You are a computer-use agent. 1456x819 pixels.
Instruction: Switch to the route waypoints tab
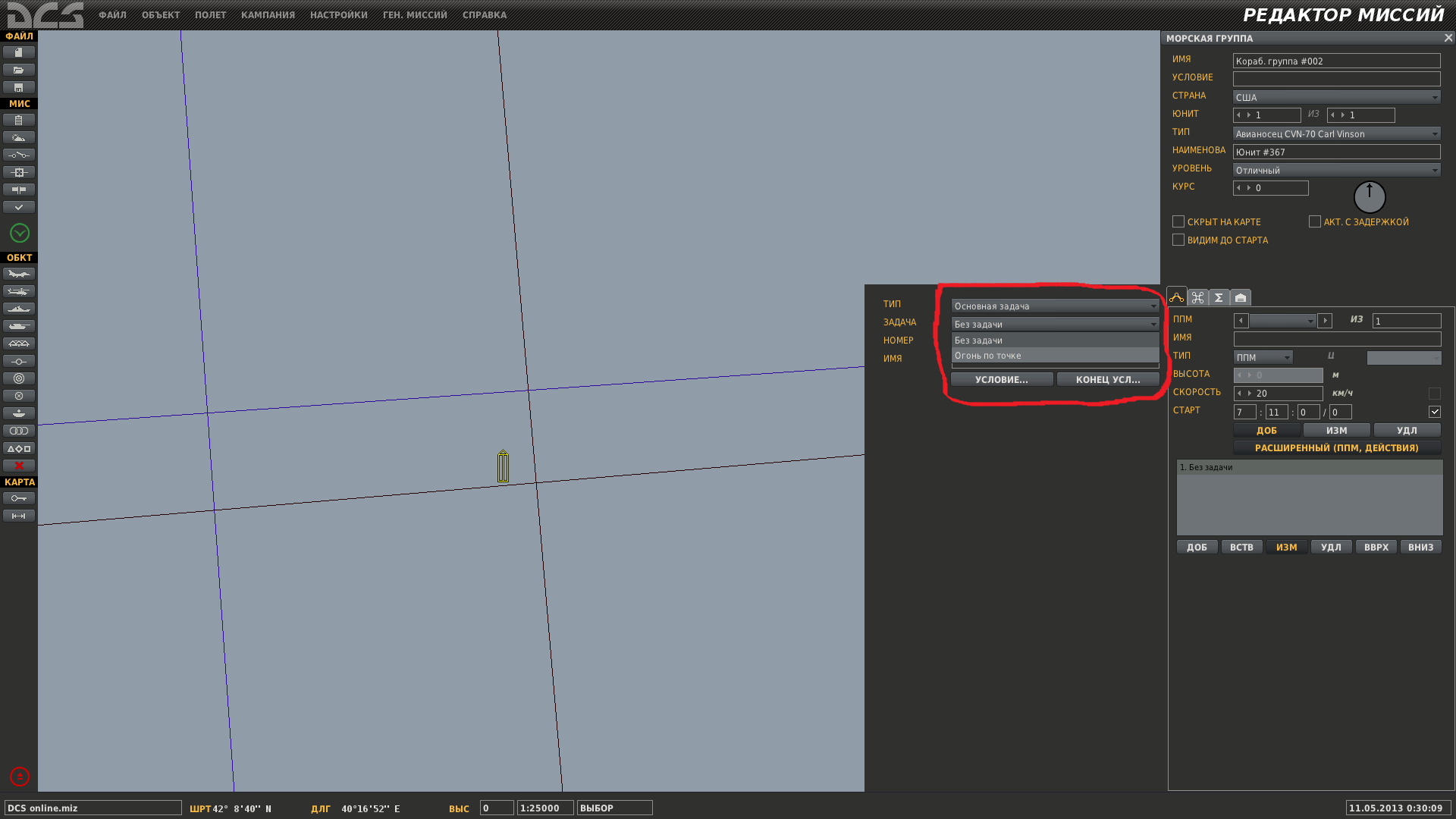pos(1177,297)
